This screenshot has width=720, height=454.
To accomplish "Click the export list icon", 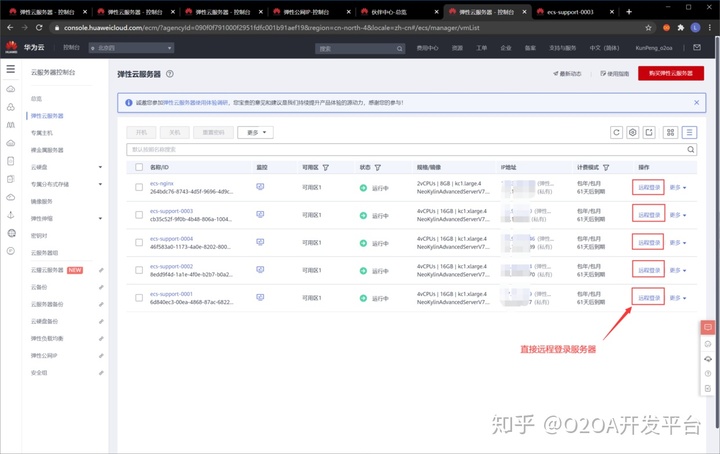I will coord(649,132).
